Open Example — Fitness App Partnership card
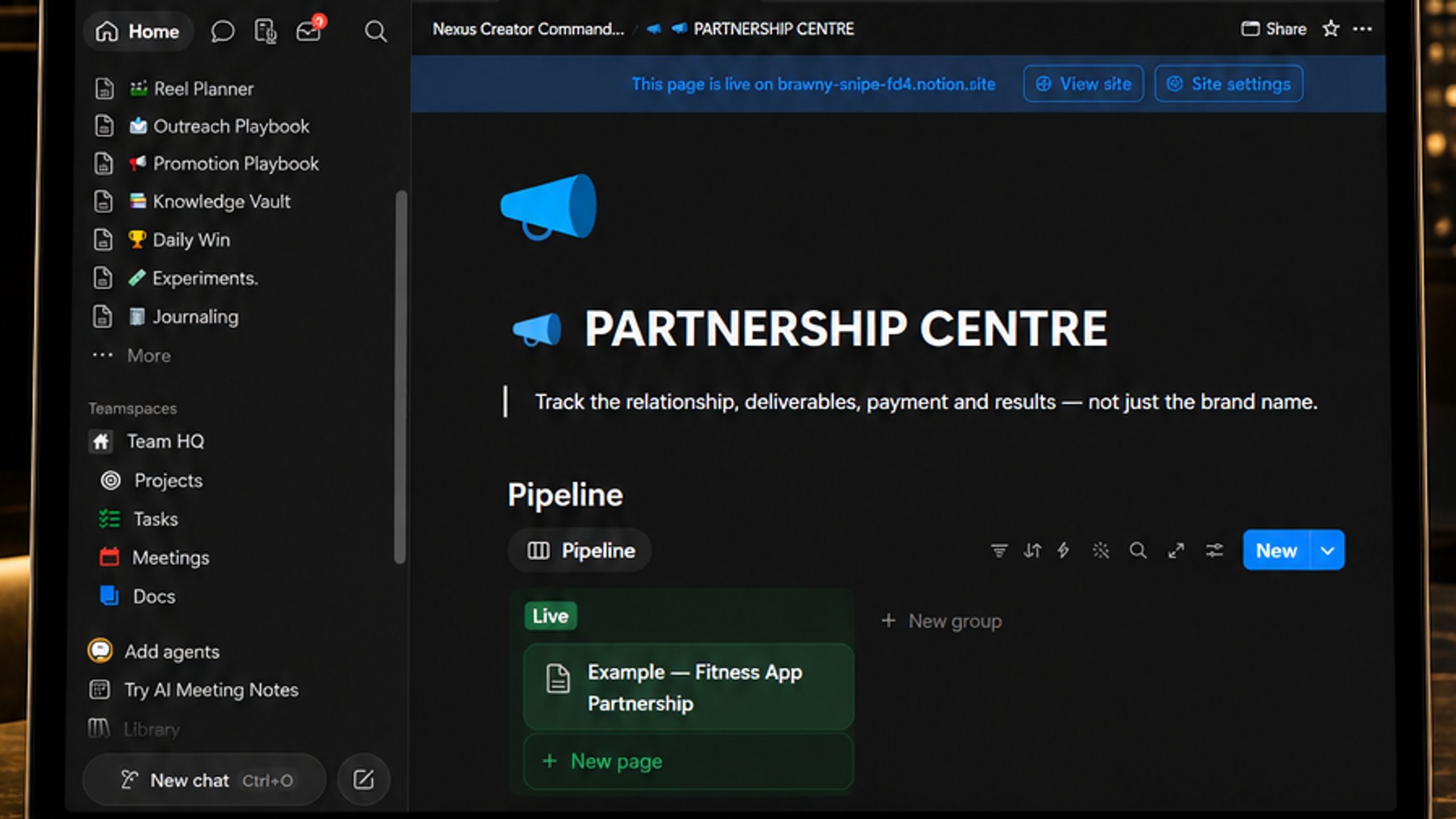The height and width of the screenshot is (819, 1456). [688, 687]
